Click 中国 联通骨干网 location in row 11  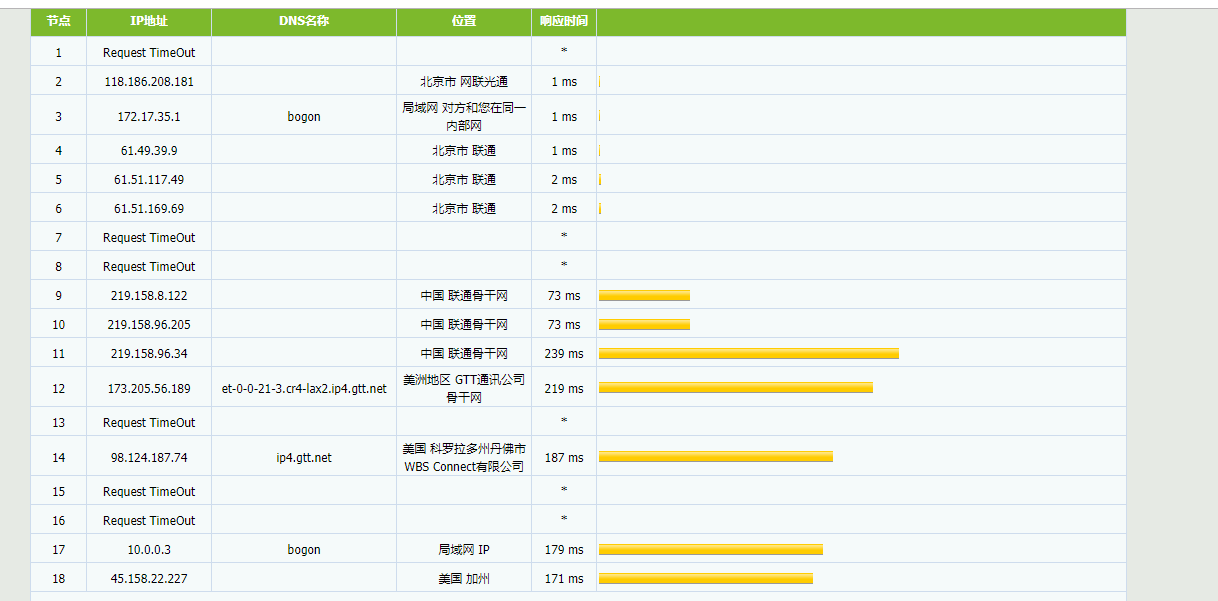(x=464, y=354)
